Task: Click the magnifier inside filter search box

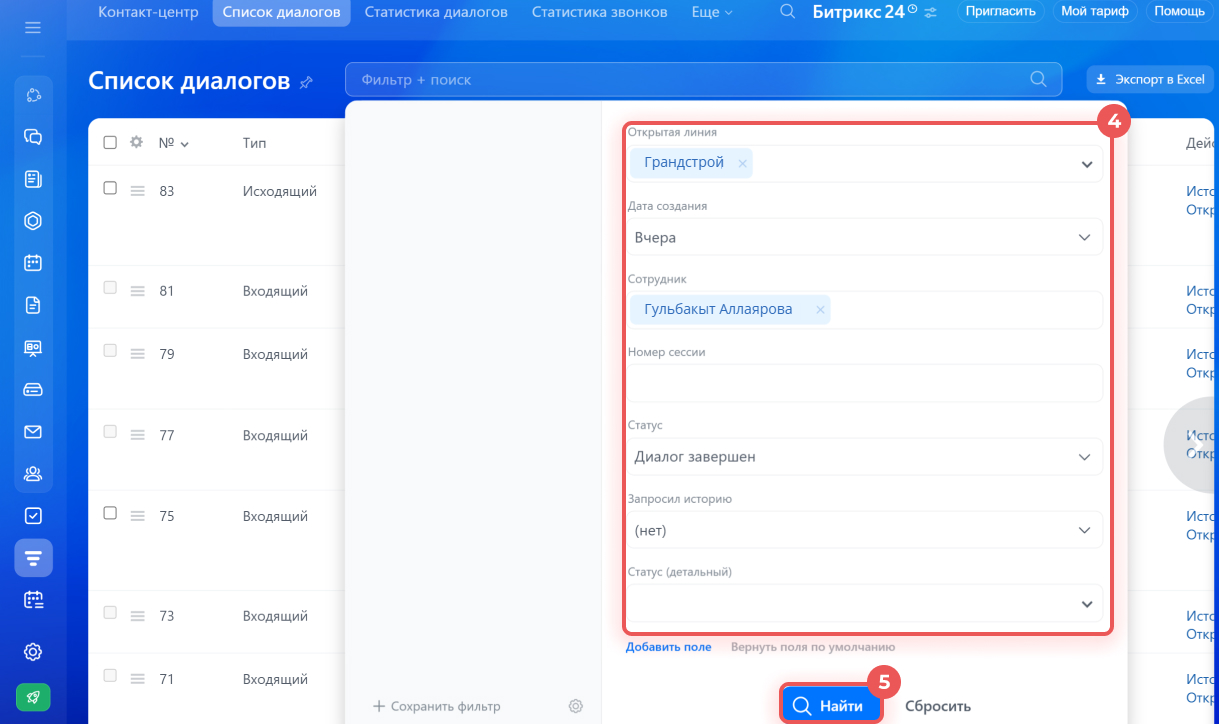Action: click(1039, 79)
